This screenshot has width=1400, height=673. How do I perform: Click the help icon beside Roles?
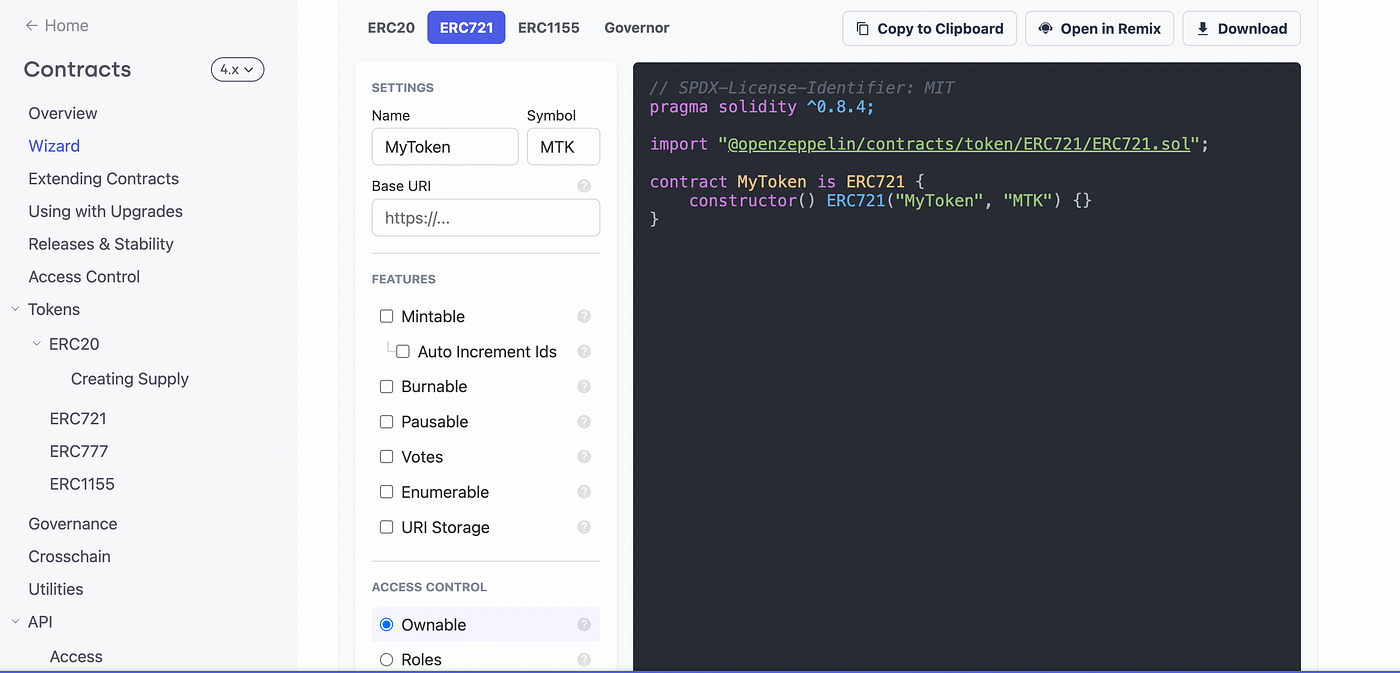[584, 659]
